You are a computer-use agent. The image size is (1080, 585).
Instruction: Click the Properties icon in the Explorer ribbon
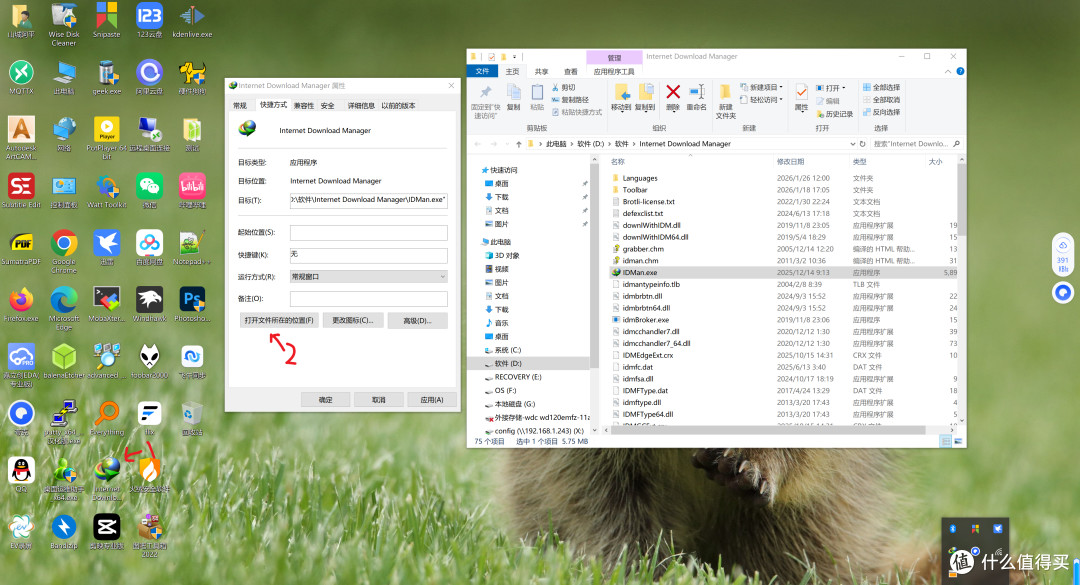point(801,97)
